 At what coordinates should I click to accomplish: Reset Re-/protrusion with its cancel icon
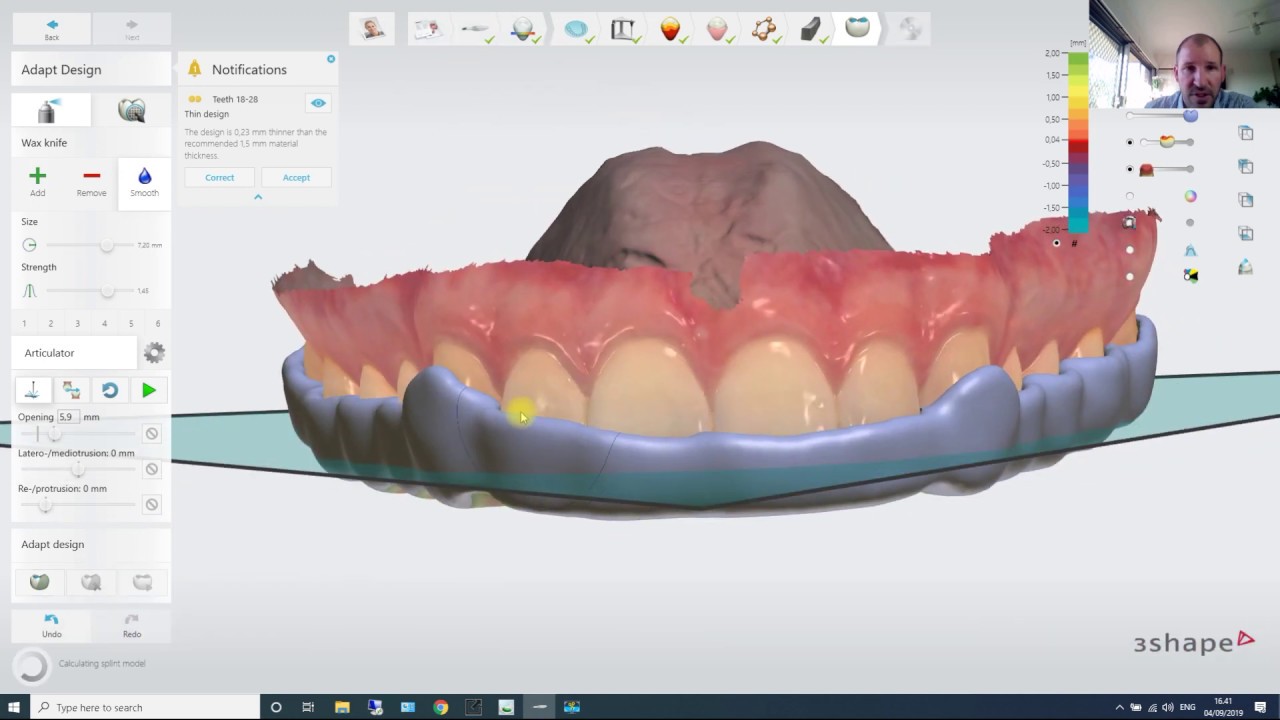pyautogui.click(x=152, y=504)
